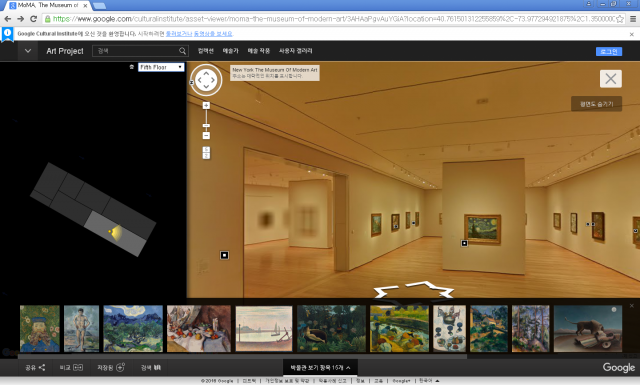
Task: Expand the Art Project side menu chevron
Action: [x=28, y=51]
